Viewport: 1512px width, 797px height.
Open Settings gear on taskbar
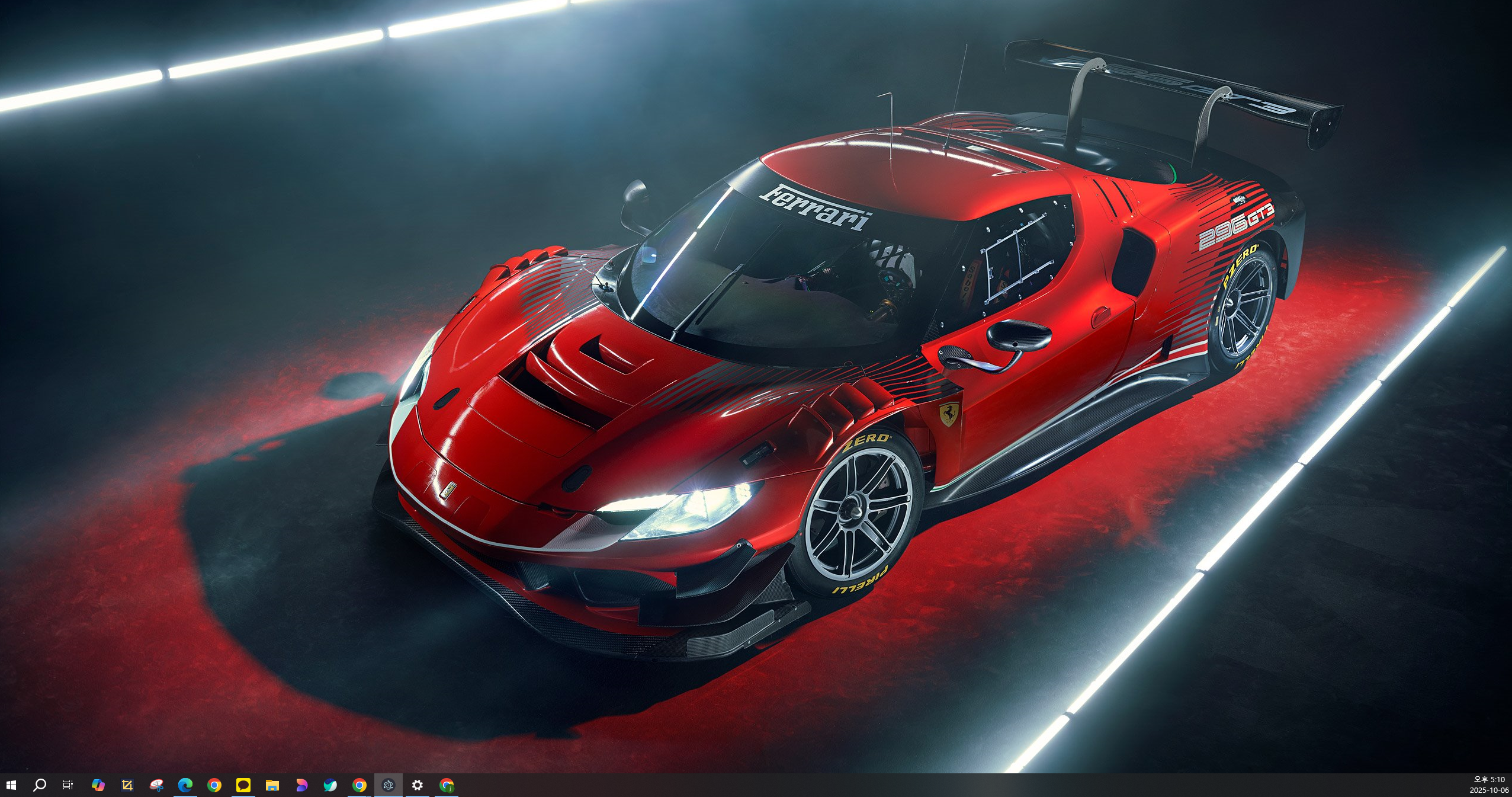tap(418, 785)
